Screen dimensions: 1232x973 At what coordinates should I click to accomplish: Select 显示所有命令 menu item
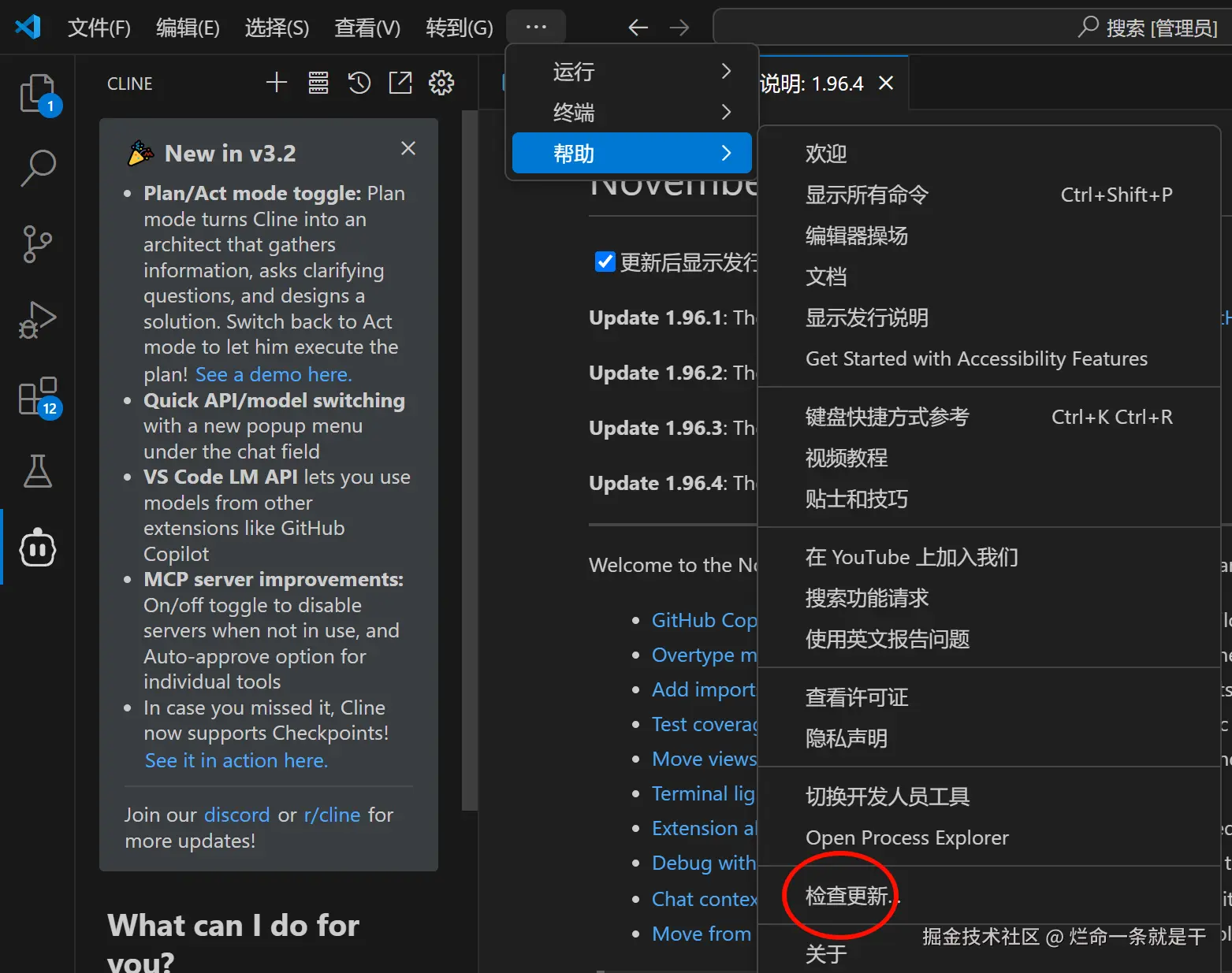(x=989, y=195)
